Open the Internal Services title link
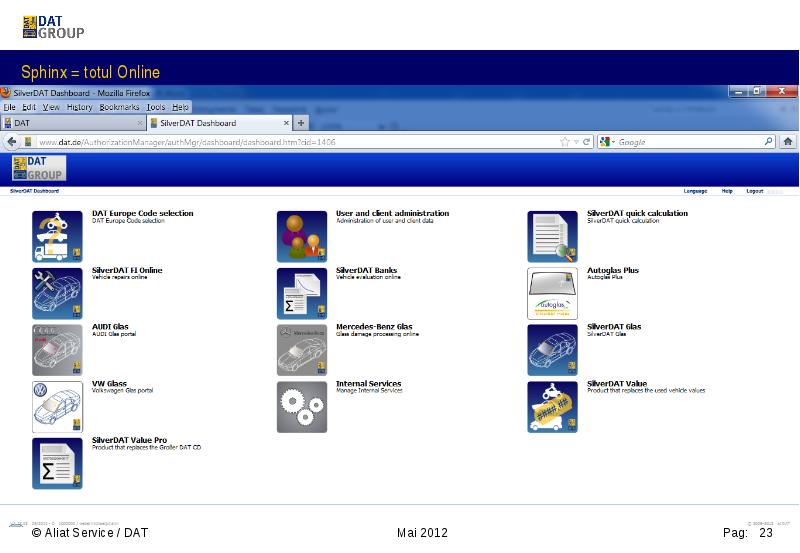800x553 pixels. [368, 384]
